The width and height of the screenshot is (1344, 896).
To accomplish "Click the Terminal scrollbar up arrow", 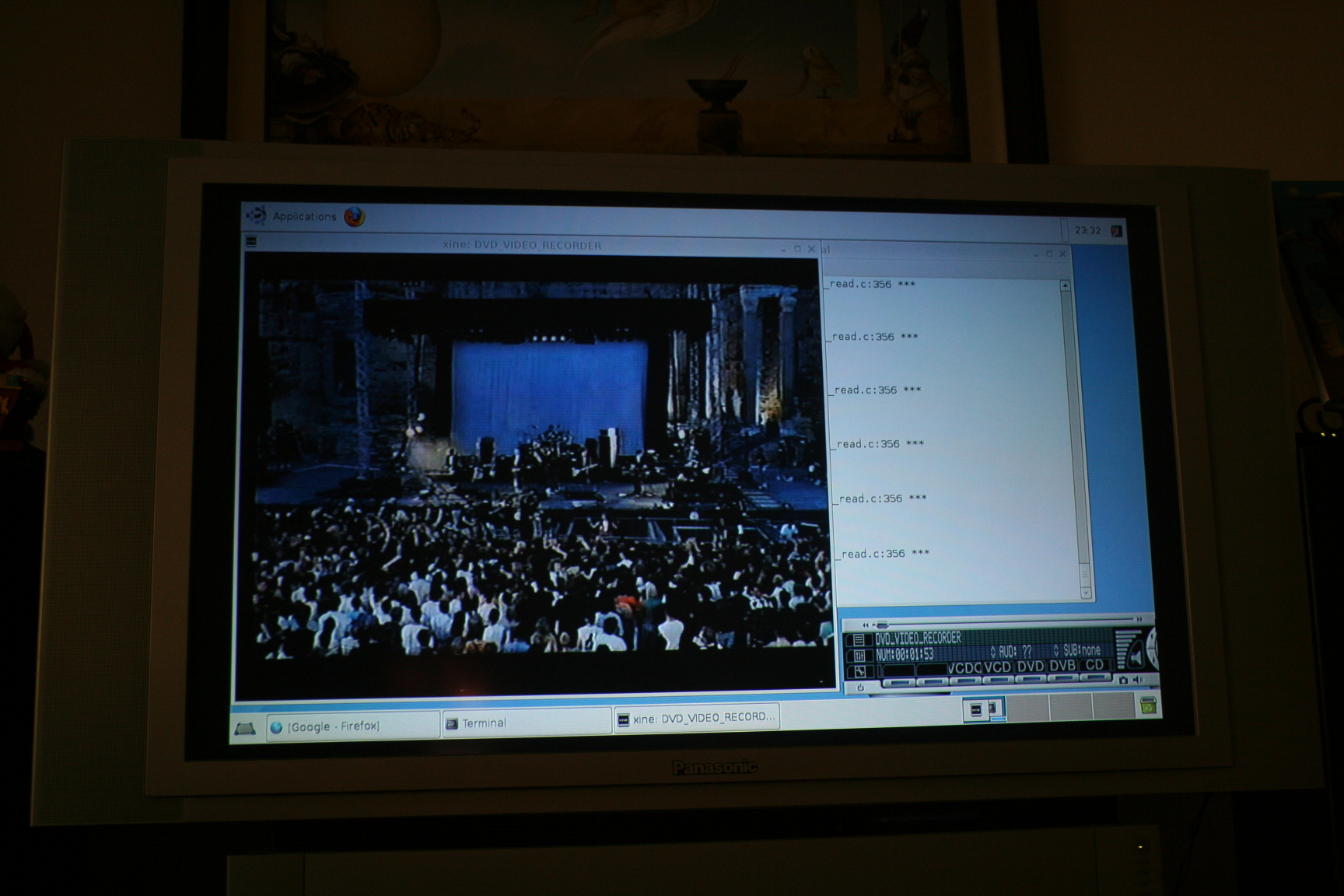I will tap(1066, 285).
